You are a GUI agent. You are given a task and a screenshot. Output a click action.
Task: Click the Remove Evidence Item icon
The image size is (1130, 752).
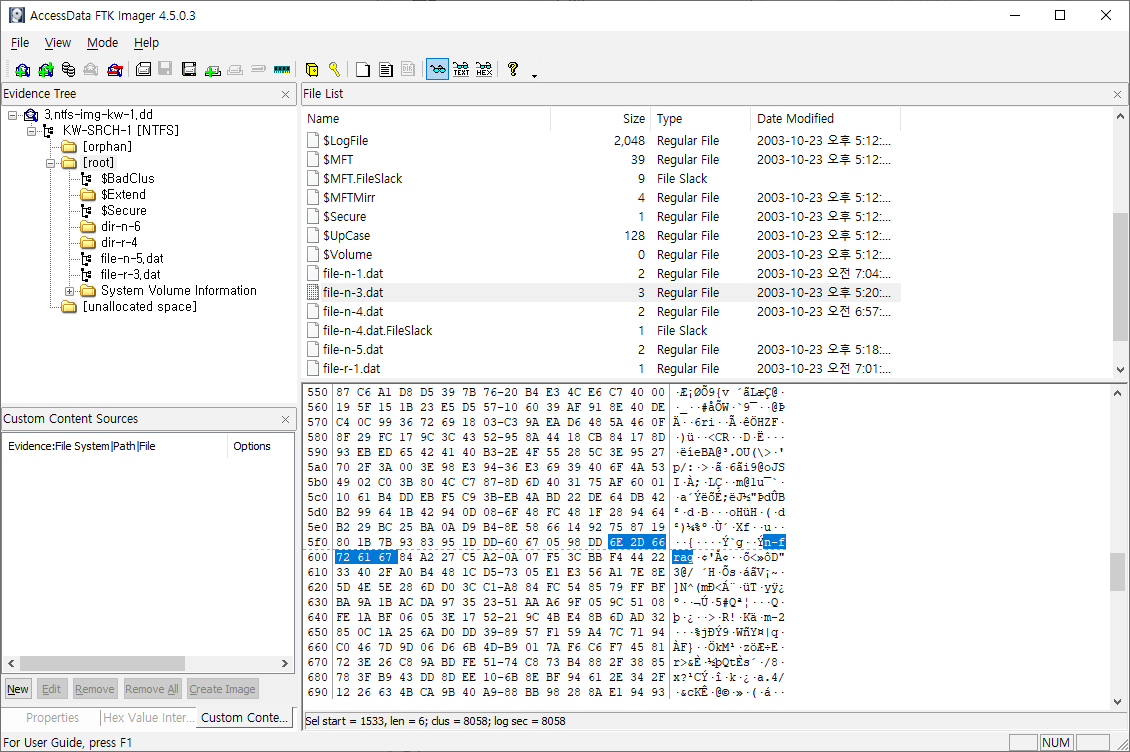(x=91, y=69)
